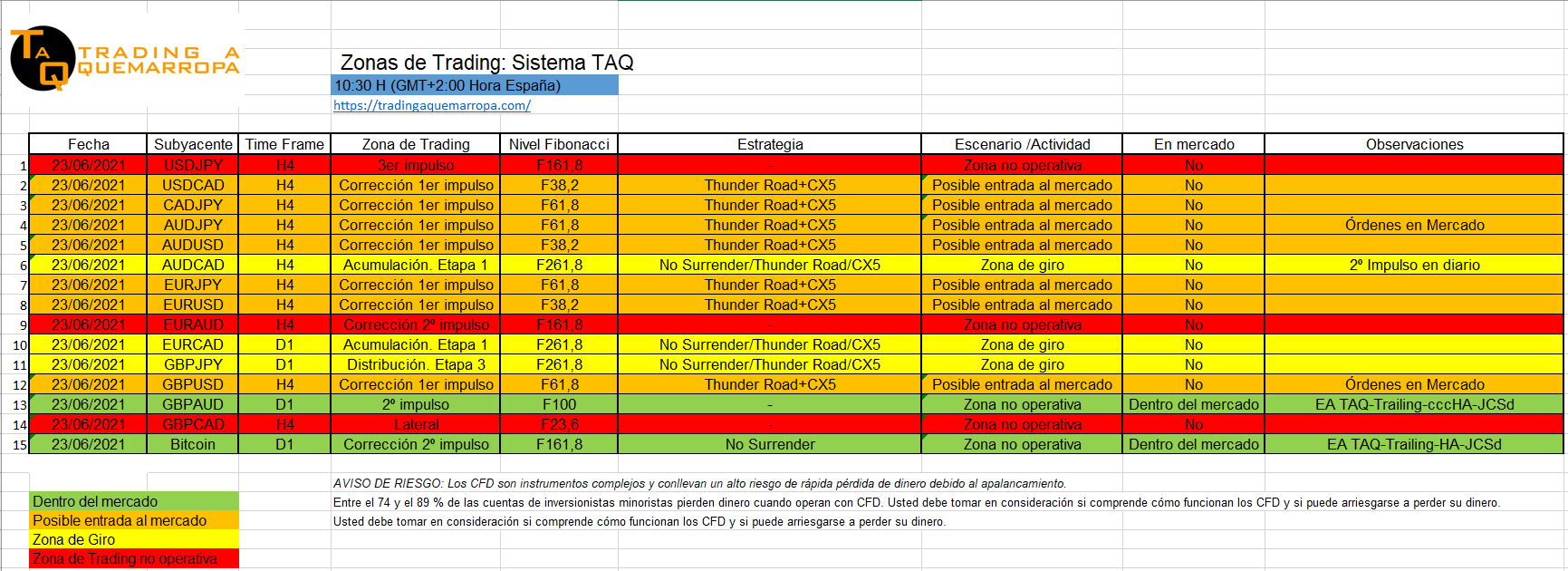Select the GBPAUD cell in the green row

click(193, 404)
